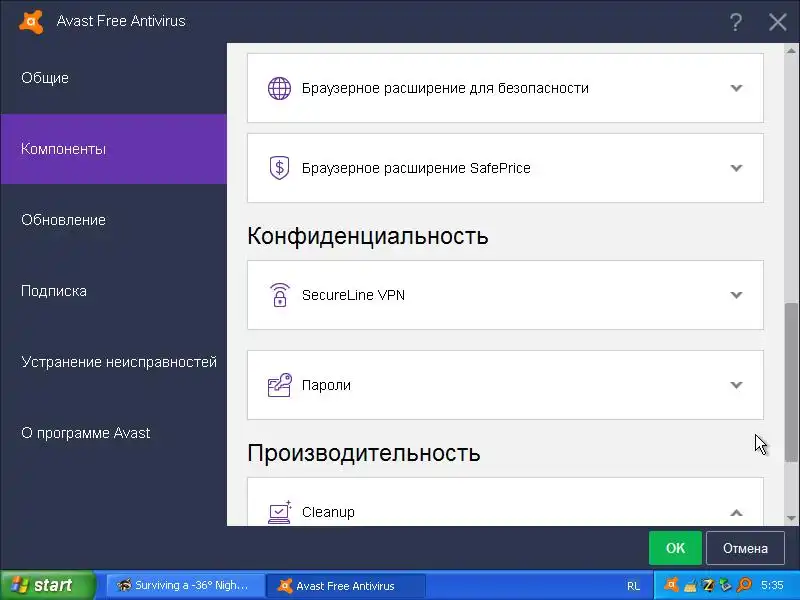Expand Браузерное расширение для безопасности chevron
The height and width of the screenshot is (600, 800).
736,88
